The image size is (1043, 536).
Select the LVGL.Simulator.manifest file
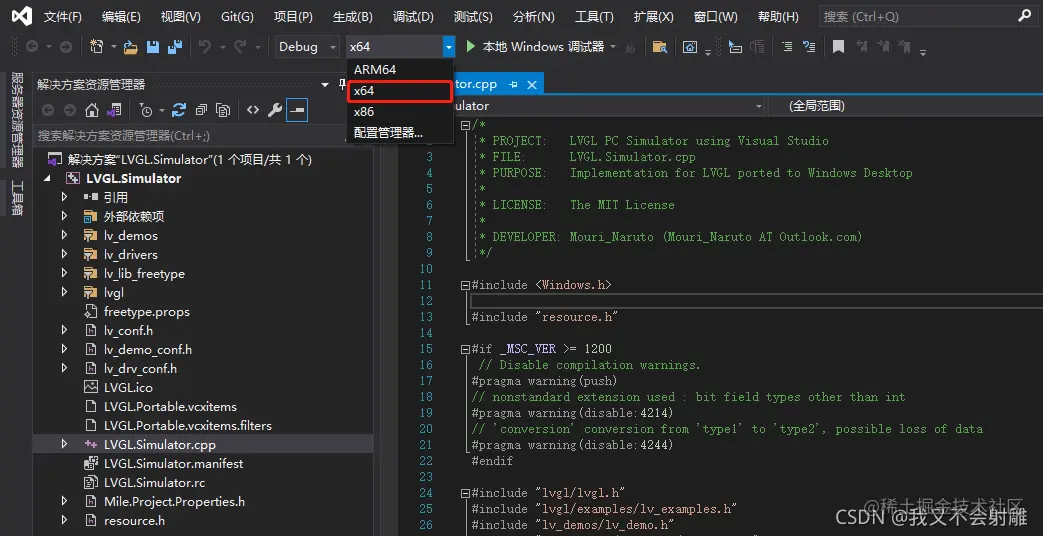[x=174, y=464]
